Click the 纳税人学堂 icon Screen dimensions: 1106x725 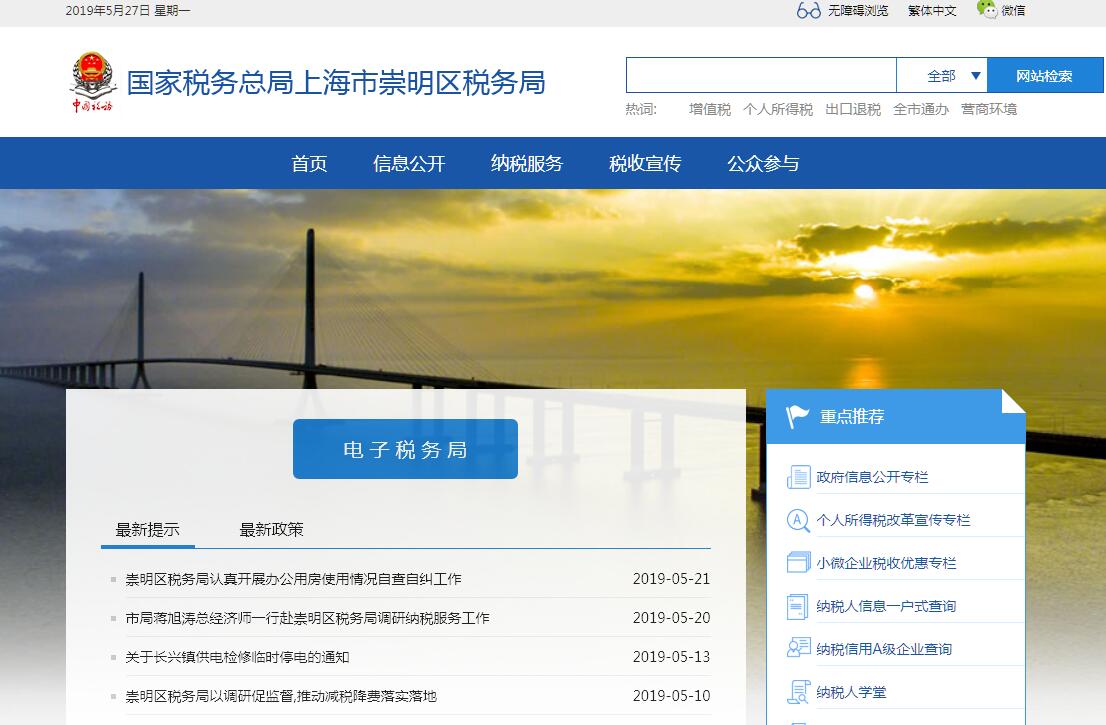point(798,692)
